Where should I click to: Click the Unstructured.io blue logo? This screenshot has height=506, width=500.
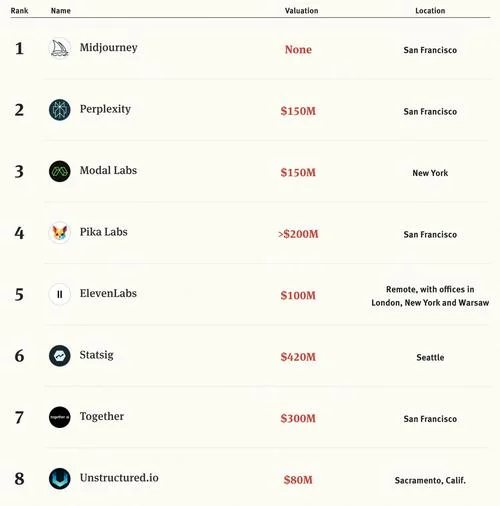(x=60, y=479)
